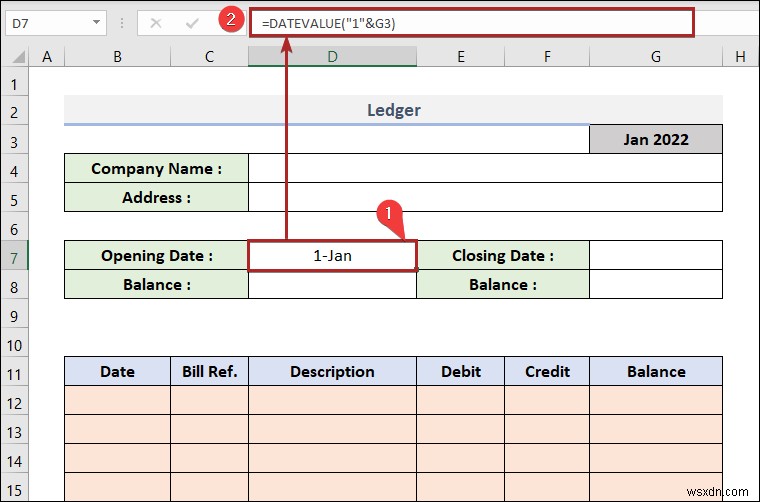This screenshot has width=760, height=502.
Task: Select all cells with the corner triangle
Action: point(16,57)
